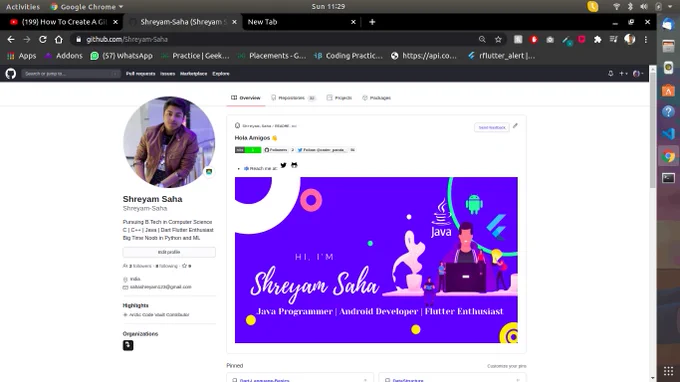
Task: Click the set status emoji on avatar
Action: pos(209,172)
